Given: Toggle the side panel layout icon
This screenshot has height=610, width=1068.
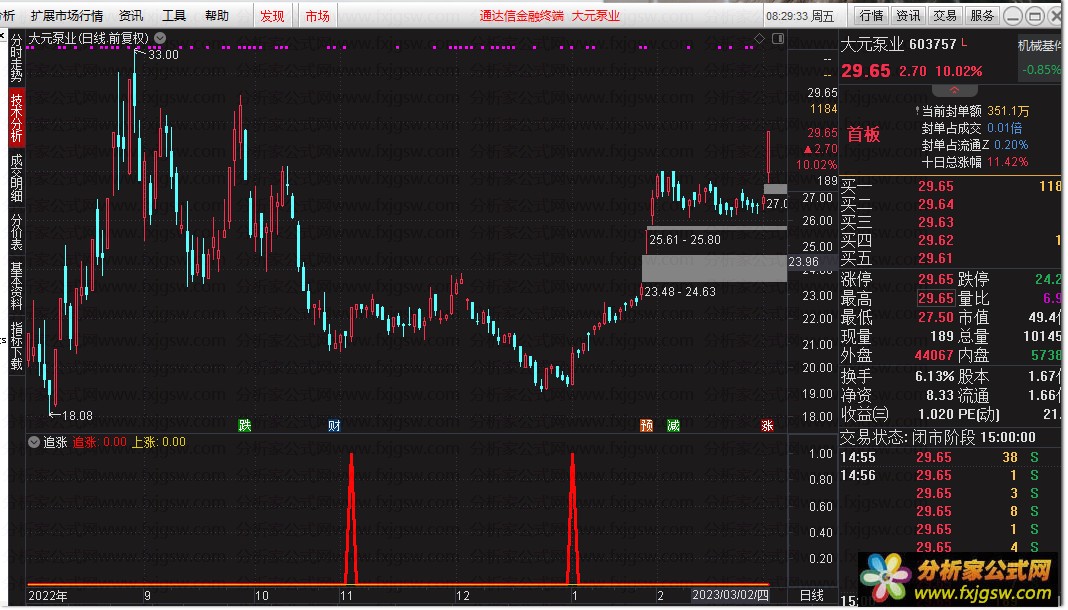Looking at the screenshot, I should click(778, 39).
